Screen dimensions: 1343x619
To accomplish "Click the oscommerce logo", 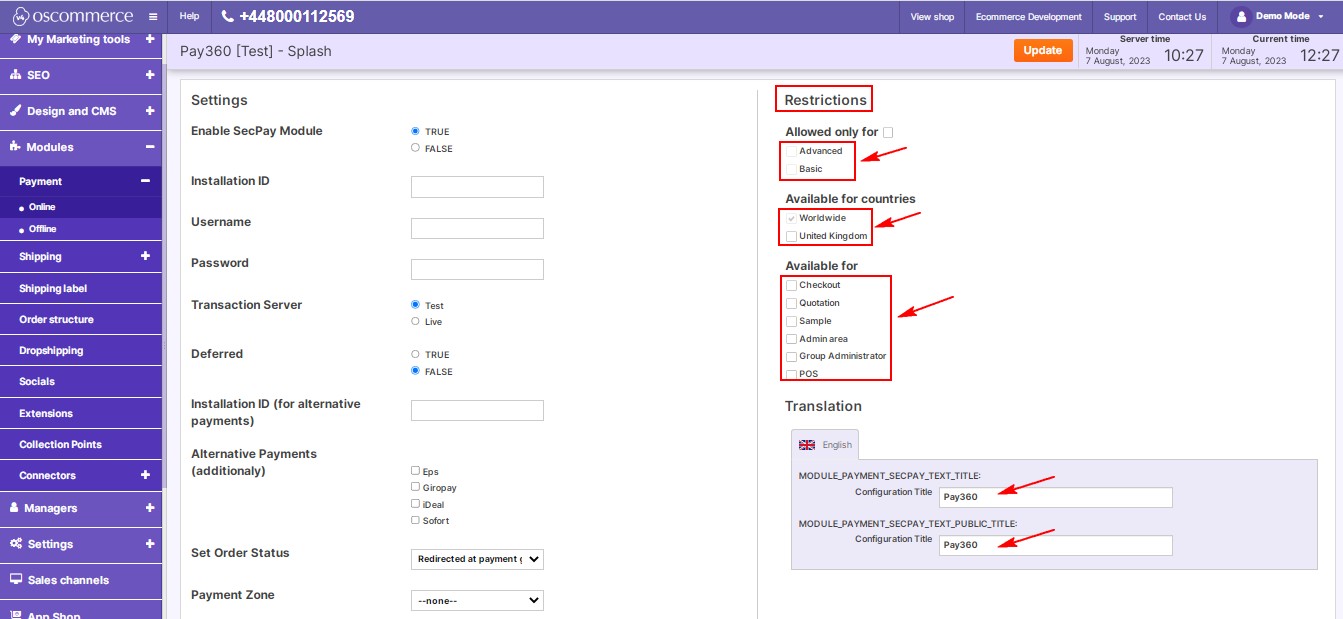I will click(71, 16).
